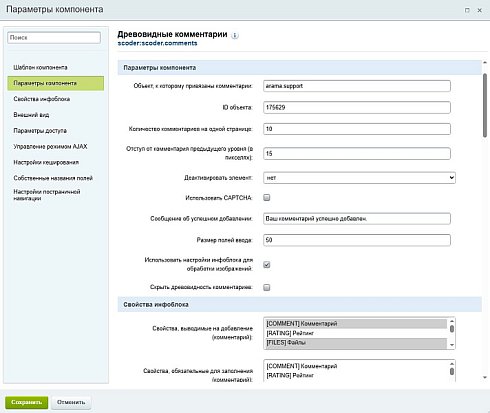Click the maximize dialog window icon
Viewport: 490px width, 413px height.
click(x=467, y=10)
